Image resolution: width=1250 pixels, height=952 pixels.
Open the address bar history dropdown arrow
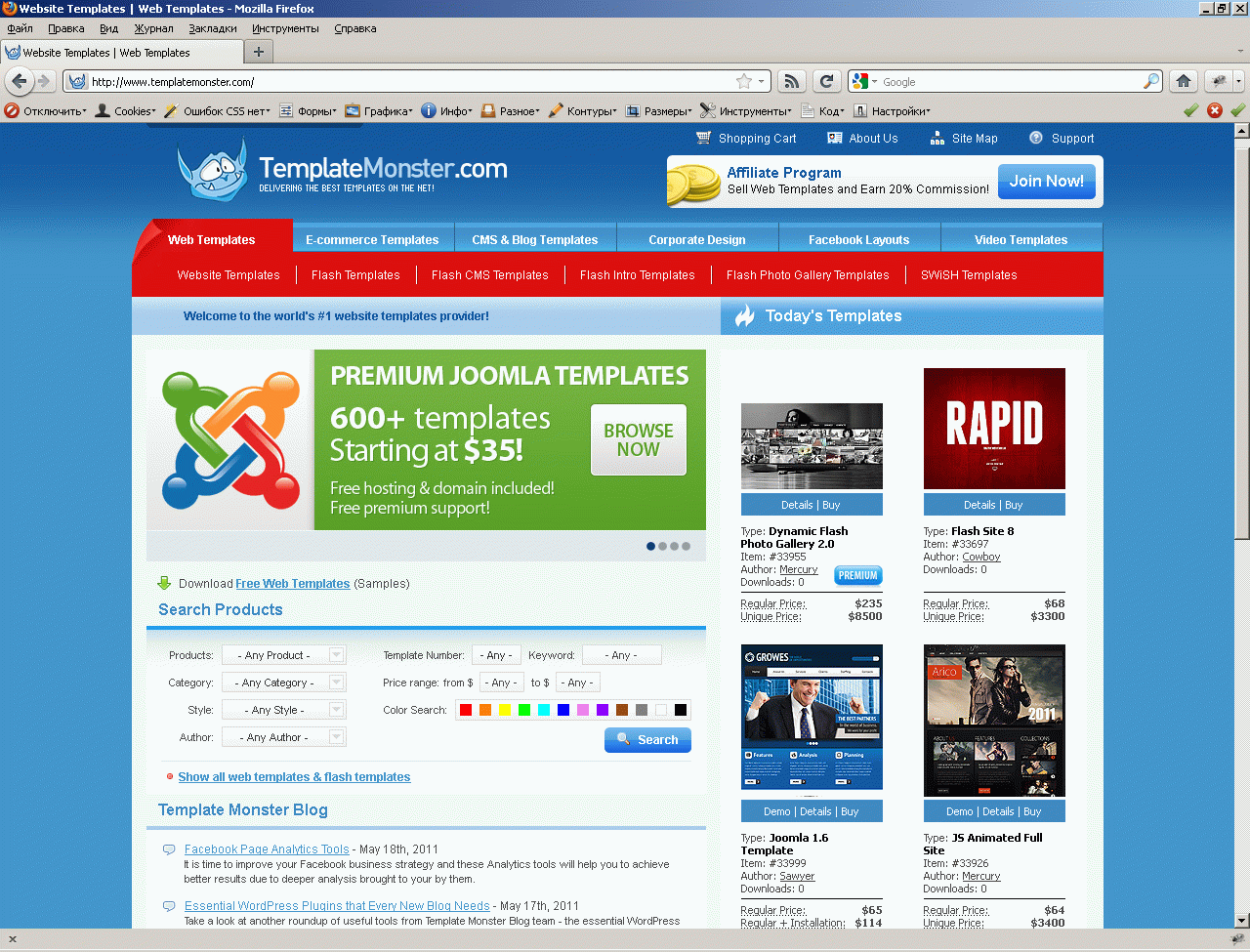pyautogui.click(x=762, y=81)
